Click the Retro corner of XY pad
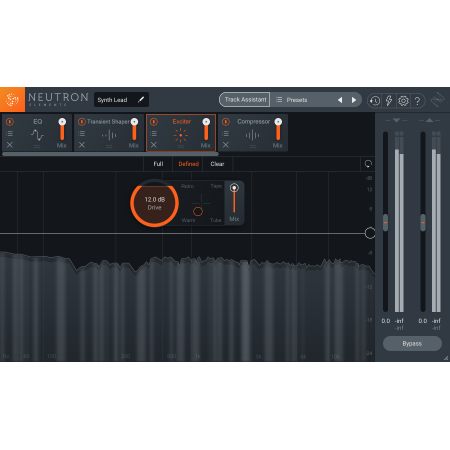Image resolution: width=450 pixels, height=450 pixels. [x=187, y=186]
